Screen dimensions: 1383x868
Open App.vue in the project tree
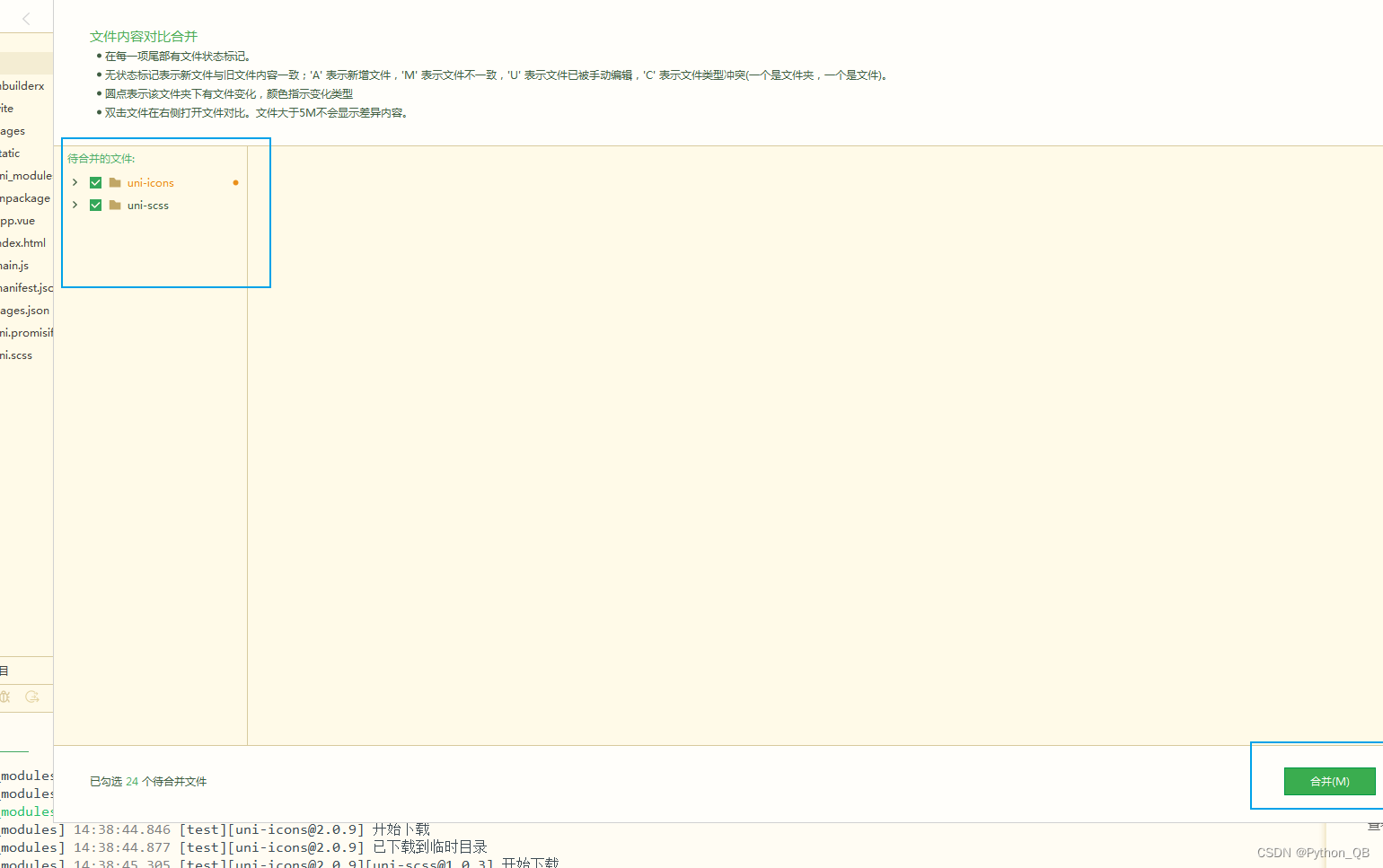click(x=17, y=220)
